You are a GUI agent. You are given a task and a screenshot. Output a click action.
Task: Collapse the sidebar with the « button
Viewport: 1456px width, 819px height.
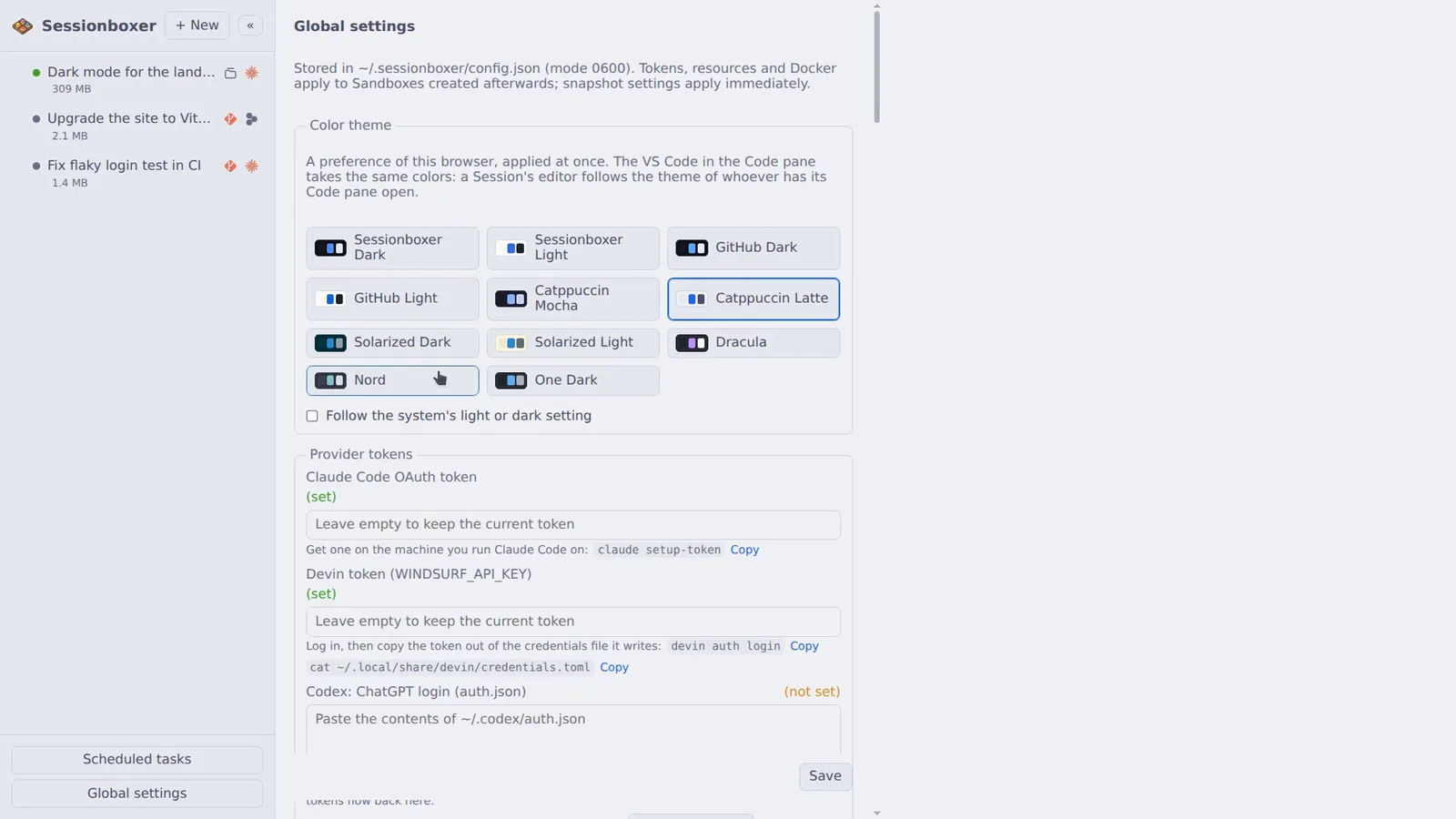(250, 25)
